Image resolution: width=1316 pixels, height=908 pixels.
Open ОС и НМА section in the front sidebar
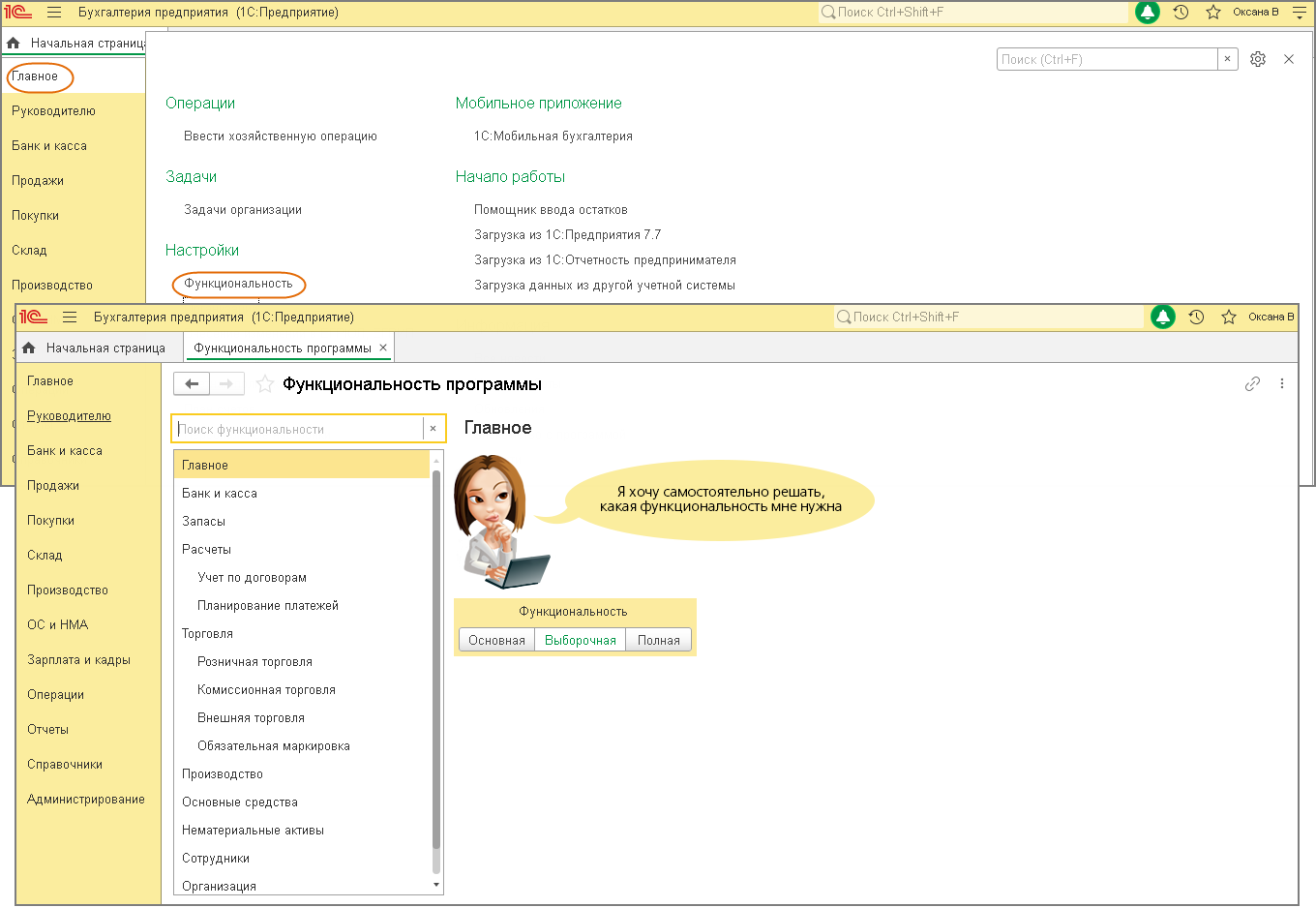[x=57, y=625]
